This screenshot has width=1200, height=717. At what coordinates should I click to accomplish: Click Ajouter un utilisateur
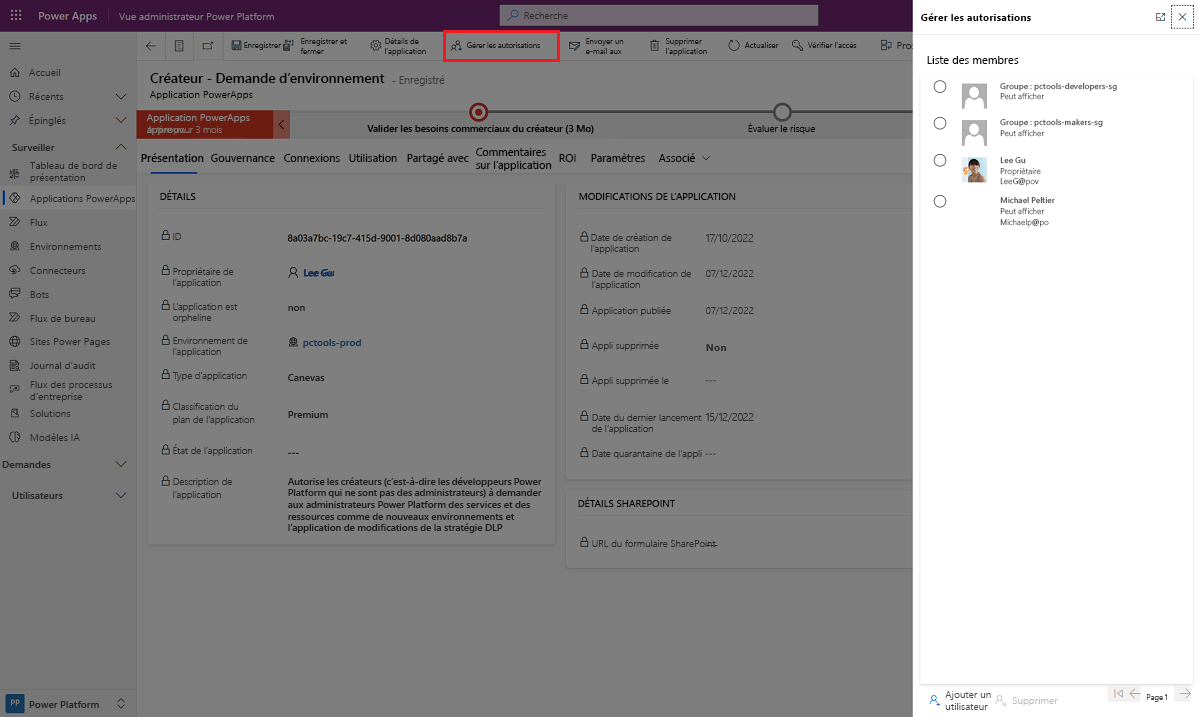960,700
